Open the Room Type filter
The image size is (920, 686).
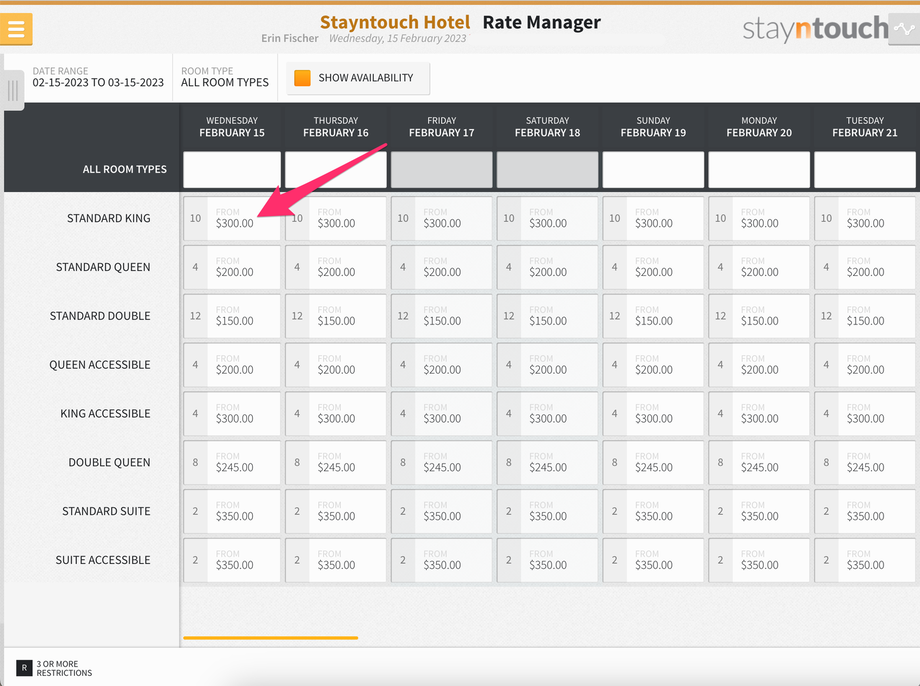(x=225, y=77)
